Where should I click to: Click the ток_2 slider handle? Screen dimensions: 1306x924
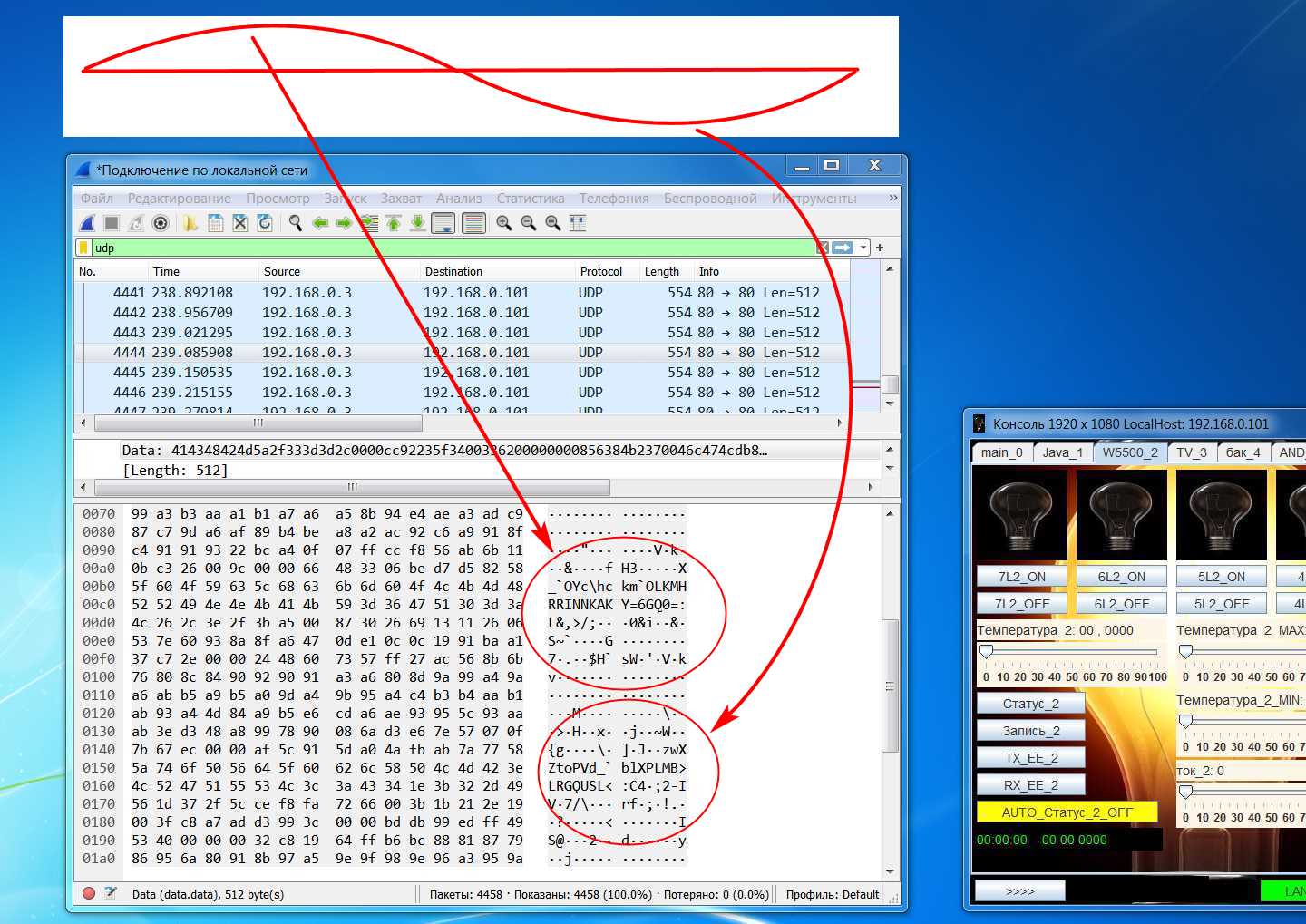coord(1185,792)
